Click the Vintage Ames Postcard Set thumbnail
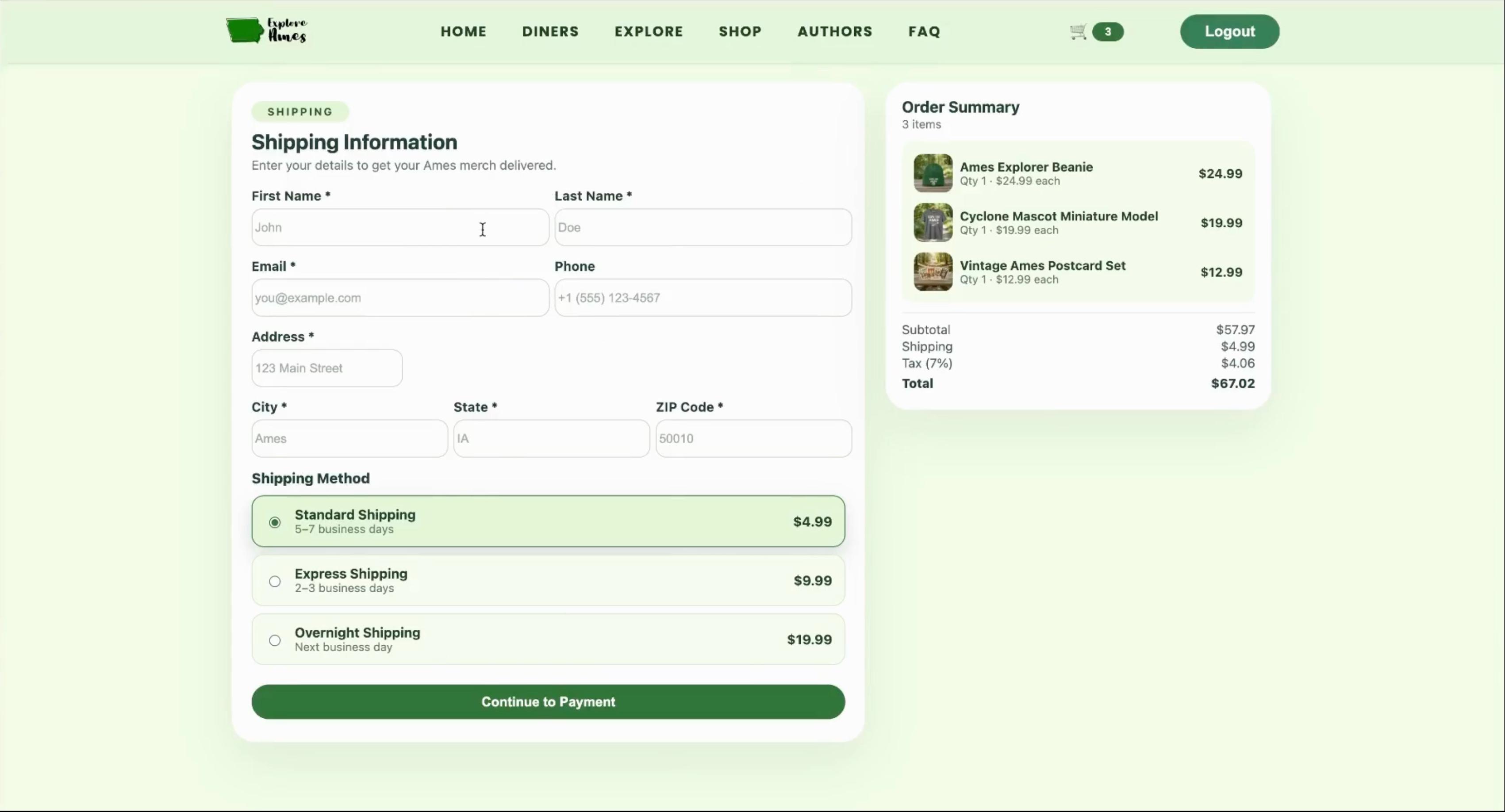Viewport: 1505px width, 812px height. click(x=933, y=272)
